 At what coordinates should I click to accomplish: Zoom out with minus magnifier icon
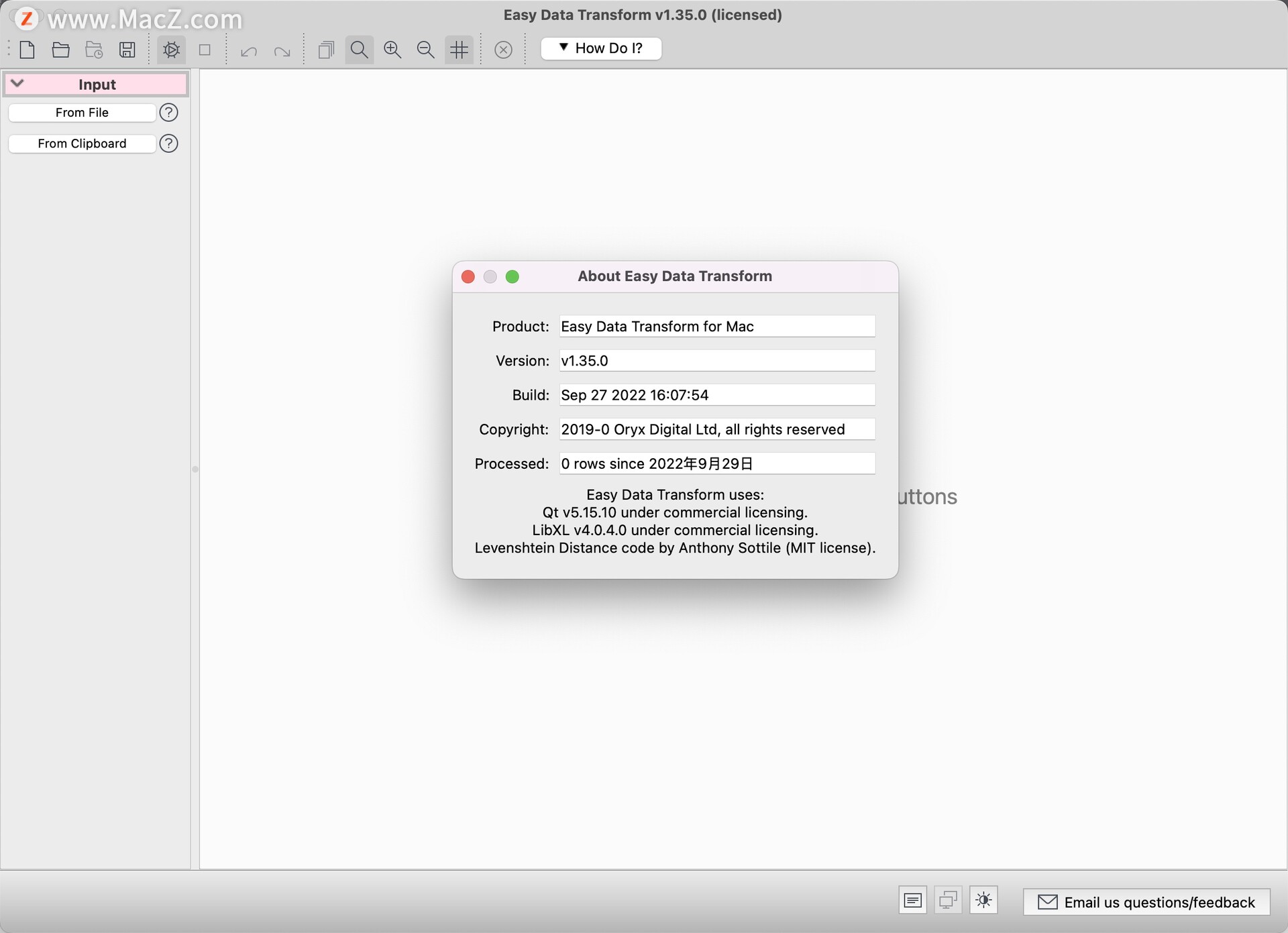[x=425, y=50]
